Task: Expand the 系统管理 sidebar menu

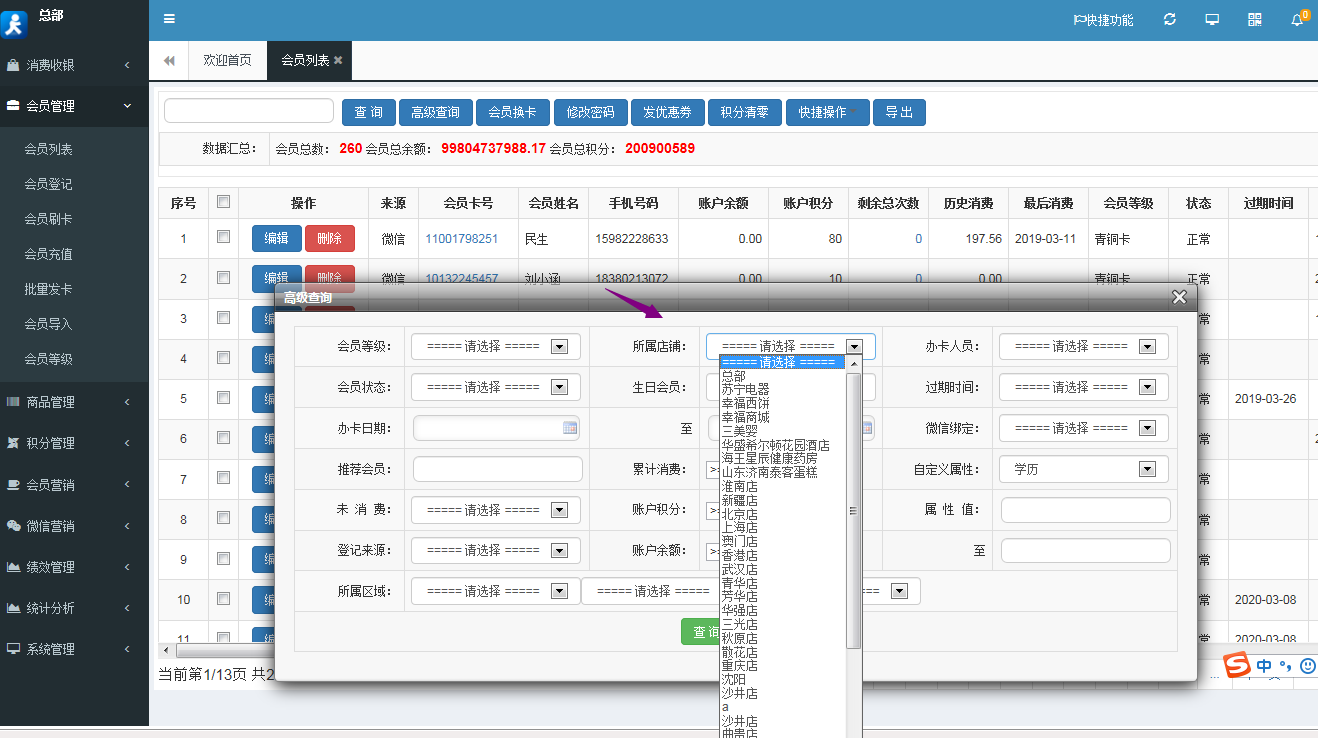Action: (74, 648)
